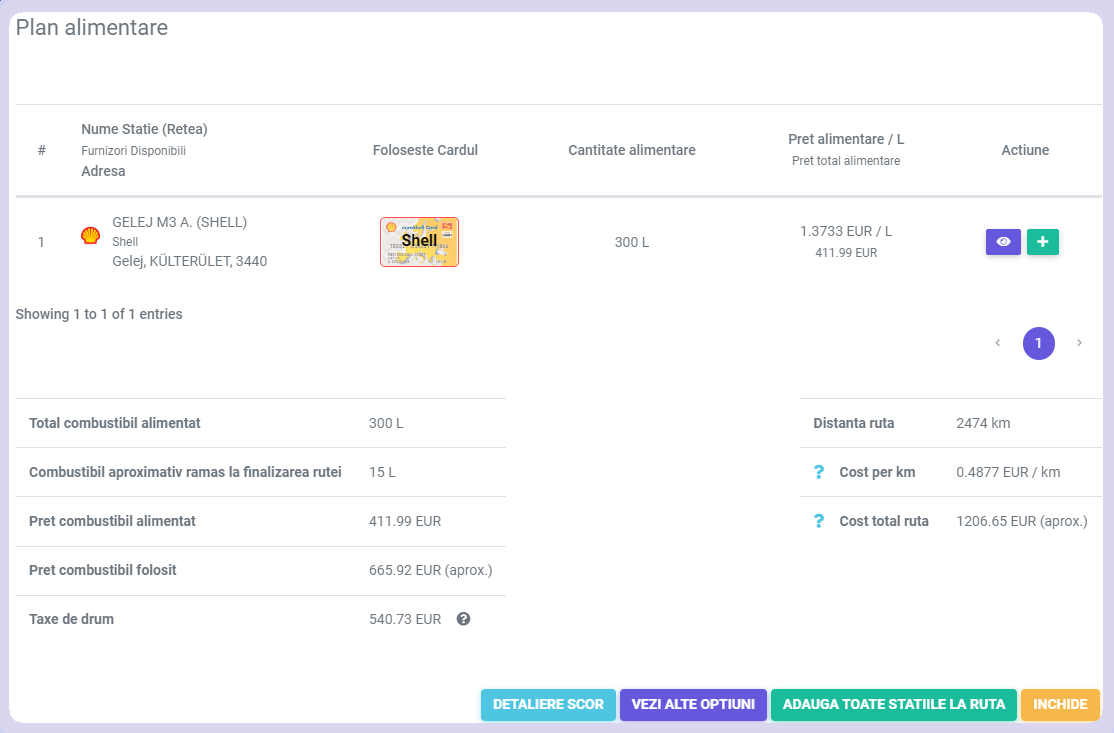Select the Shell fuel card image
The width and height of the screenshot is (1114, 733).
(x=419, y=242)
